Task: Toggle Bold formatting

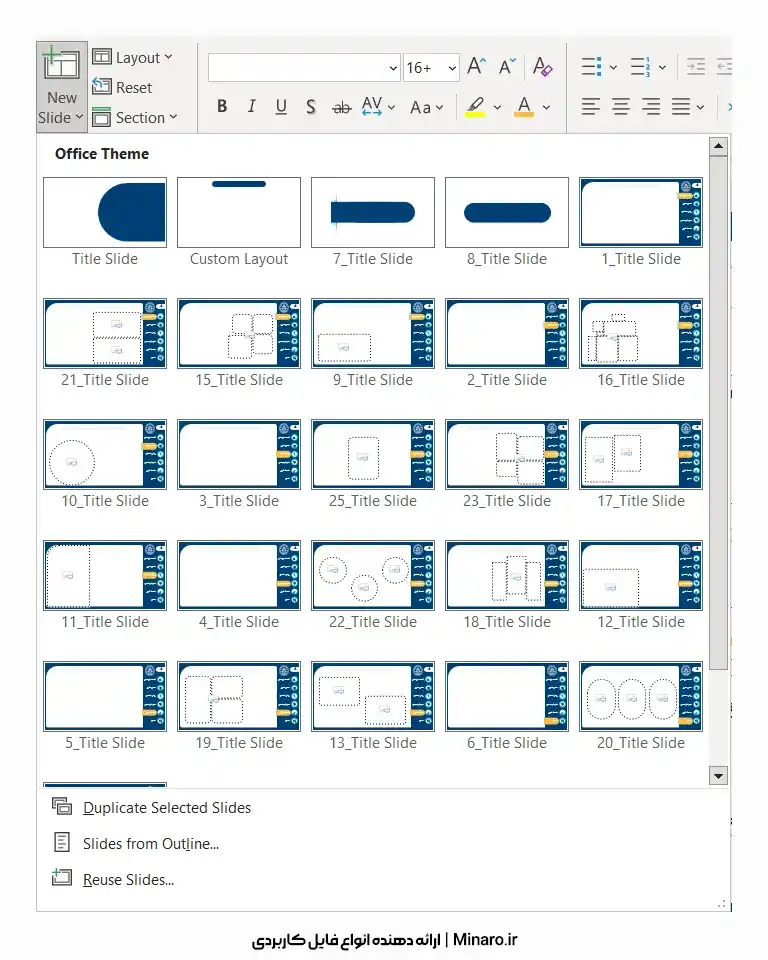Action: [222, 107]
